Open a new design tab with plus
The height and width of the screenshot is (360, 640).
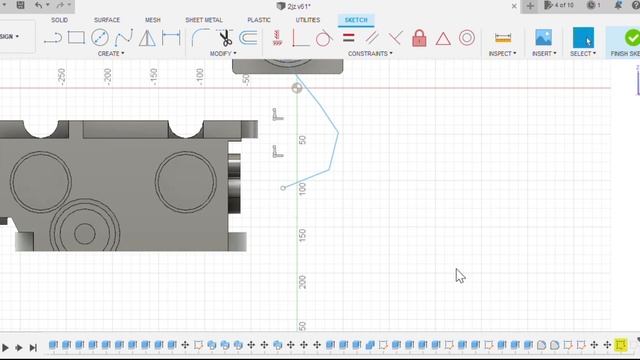click(x=530, y=6)
